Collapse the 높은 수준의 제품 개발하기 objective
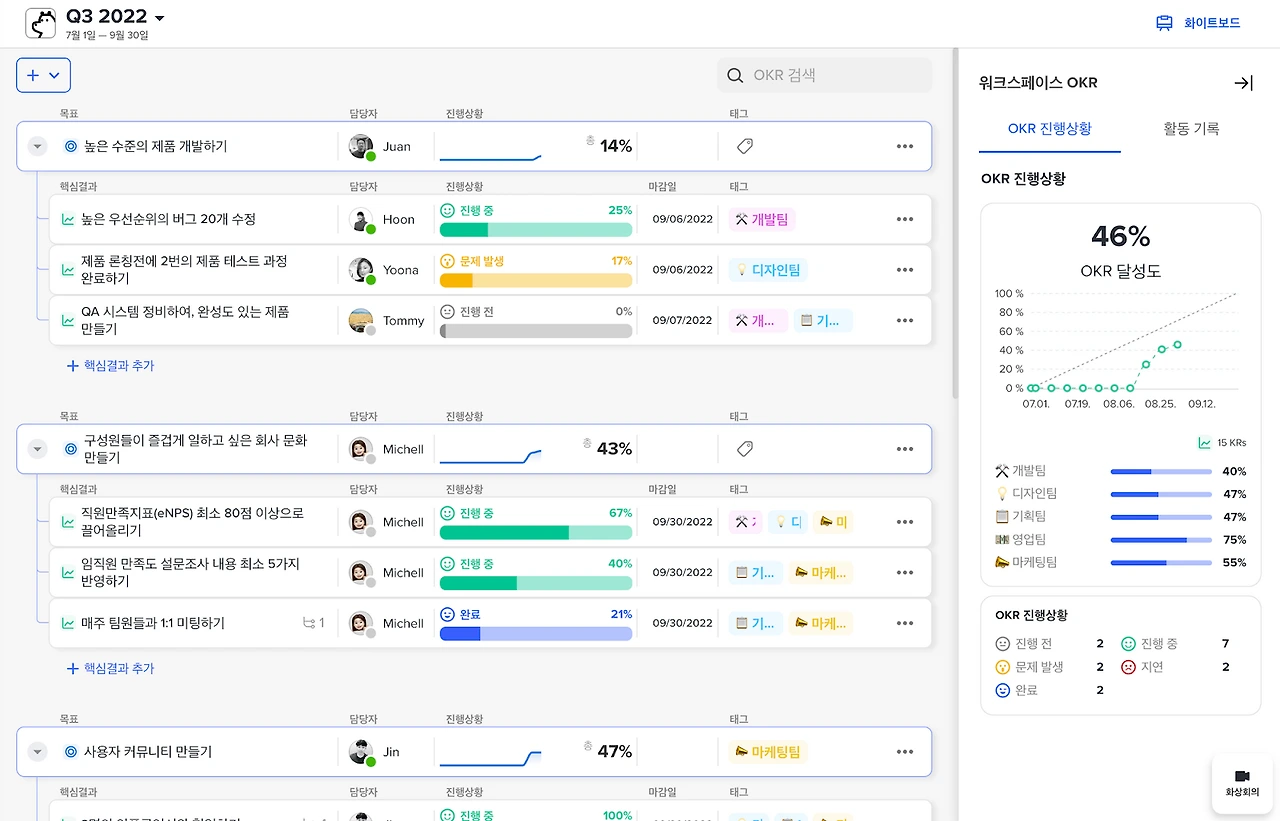Viewport: 1280px width, 821px height. 37,146
